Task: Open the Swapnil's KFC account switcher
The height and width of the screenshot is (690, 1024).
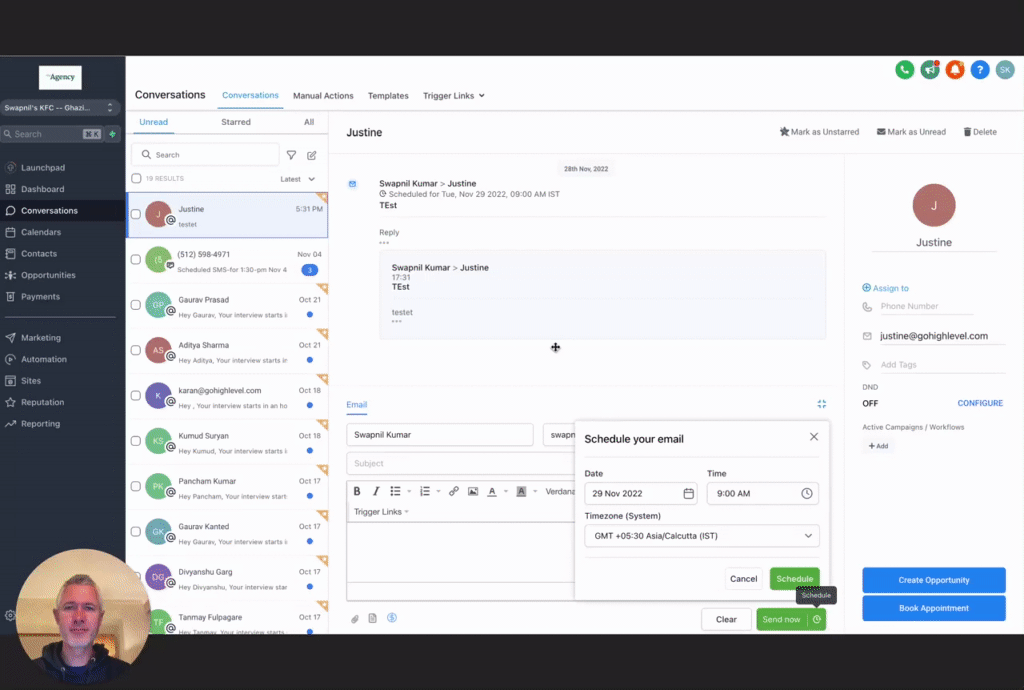Action: [59, 108]
